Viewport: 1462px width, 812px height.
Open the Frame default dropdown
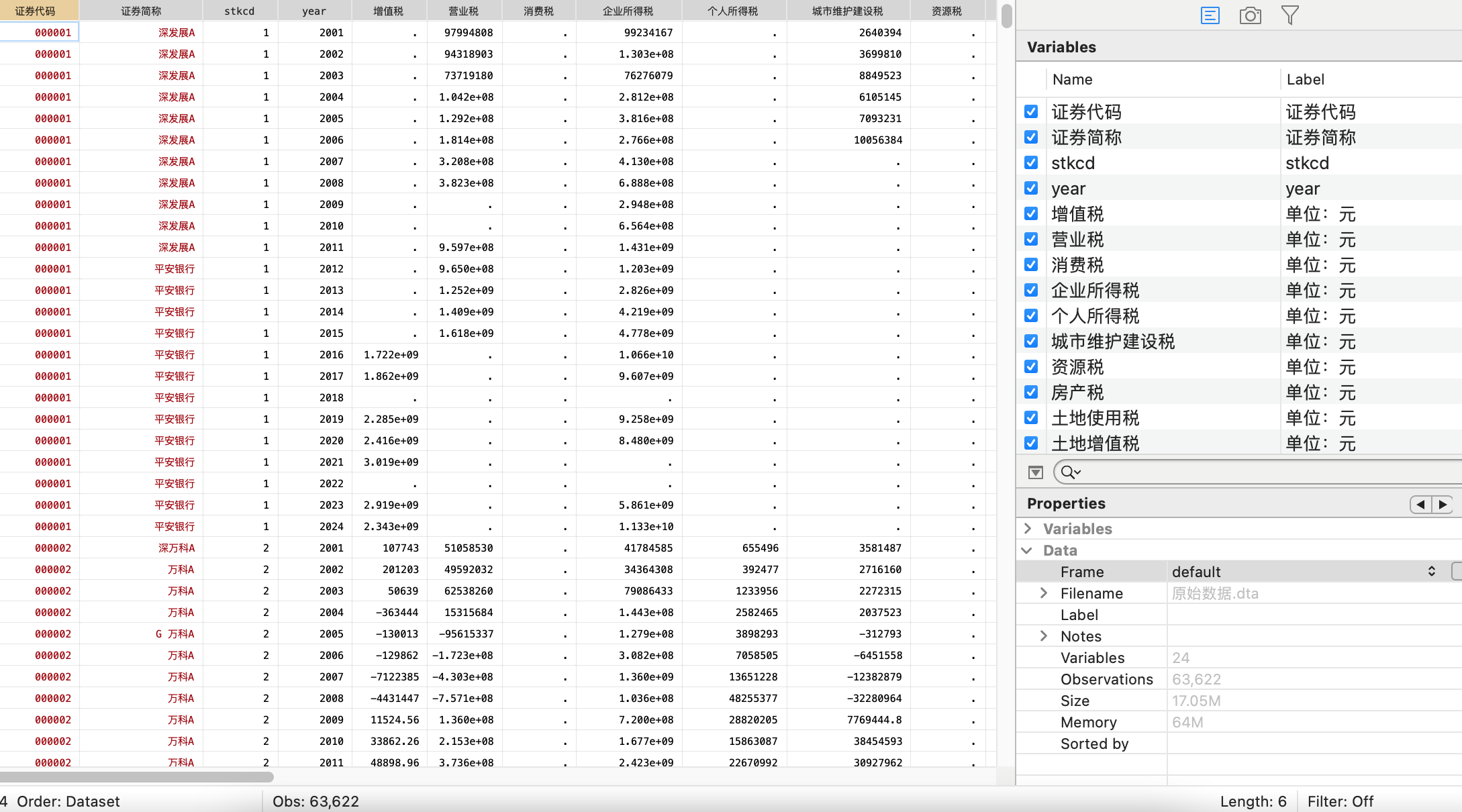click(x=1302, y=572)
